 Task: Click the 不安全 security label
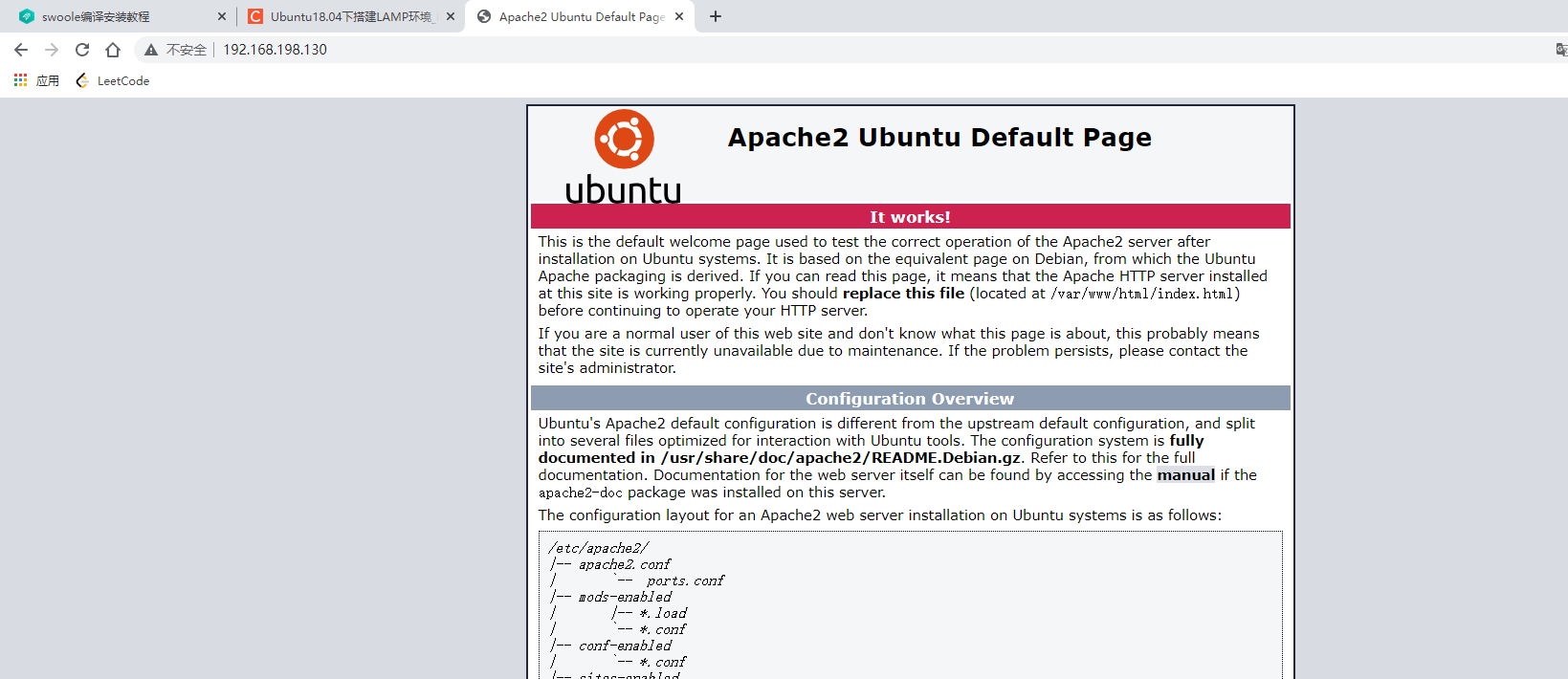click(x=187, y=50)
